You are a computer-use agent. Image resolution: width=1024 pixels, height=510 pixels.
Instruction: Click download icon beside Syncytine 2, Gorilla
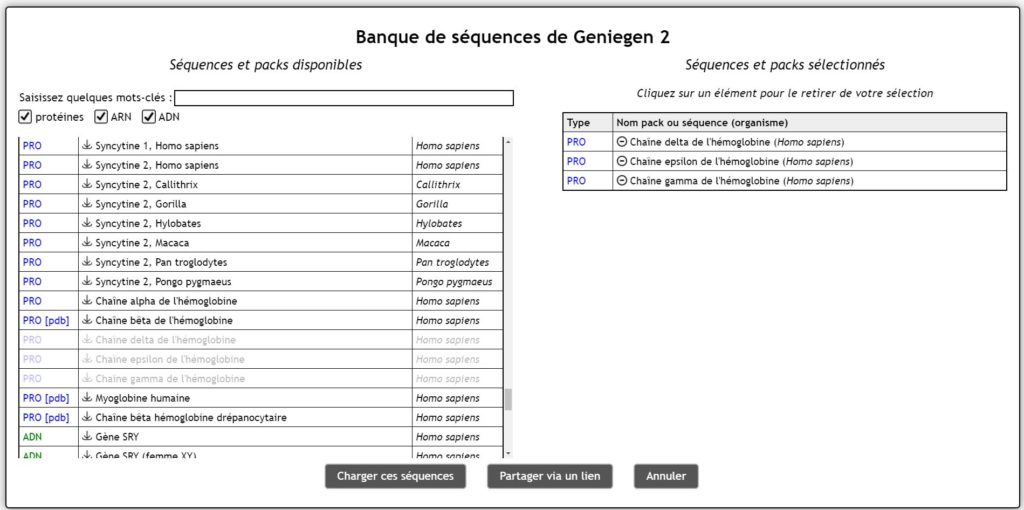(x=87, y=204)
